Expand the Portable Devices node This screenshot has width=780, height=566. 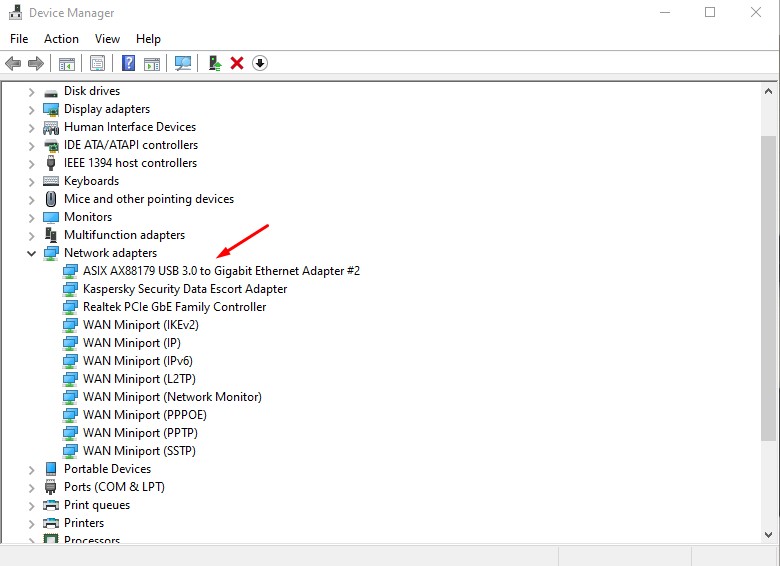(x=31, y=470)
